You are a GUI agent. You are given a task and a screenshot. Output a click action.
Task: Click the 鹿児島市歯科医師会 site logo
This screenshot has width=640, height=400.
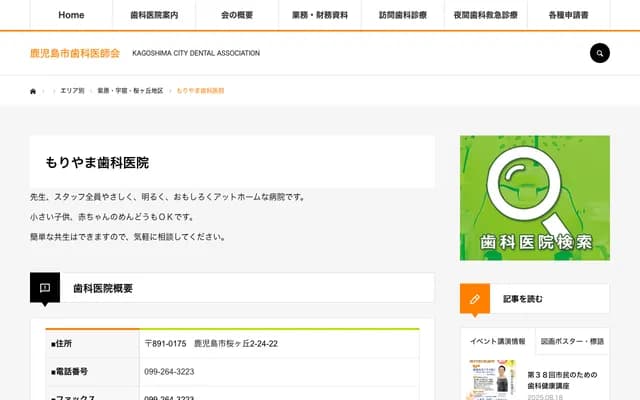(75, 53)
